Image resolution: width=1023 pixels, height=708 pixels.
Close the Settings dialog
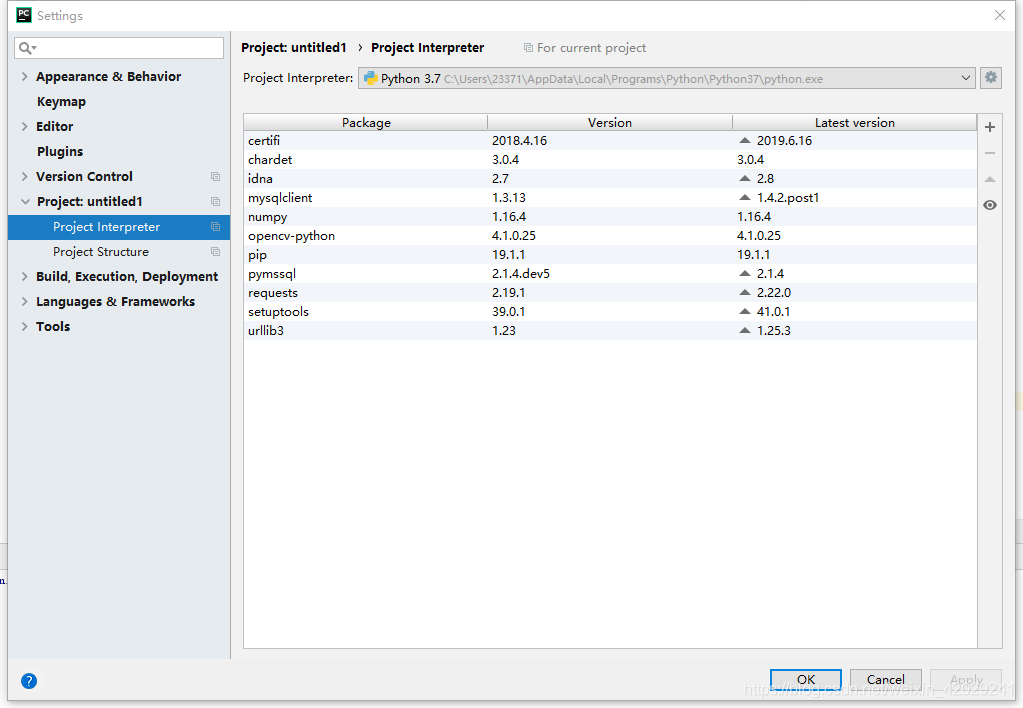1000,15
